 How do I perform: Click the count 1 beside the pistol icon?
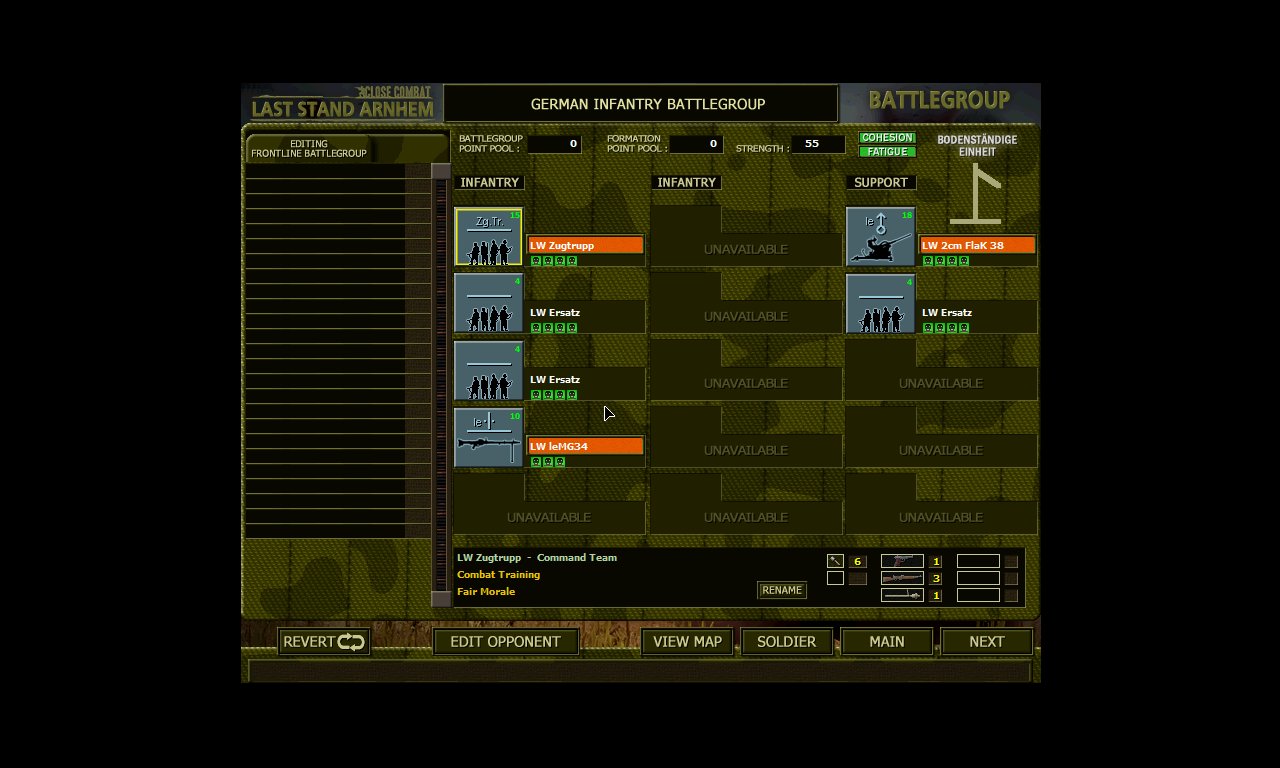936,562
